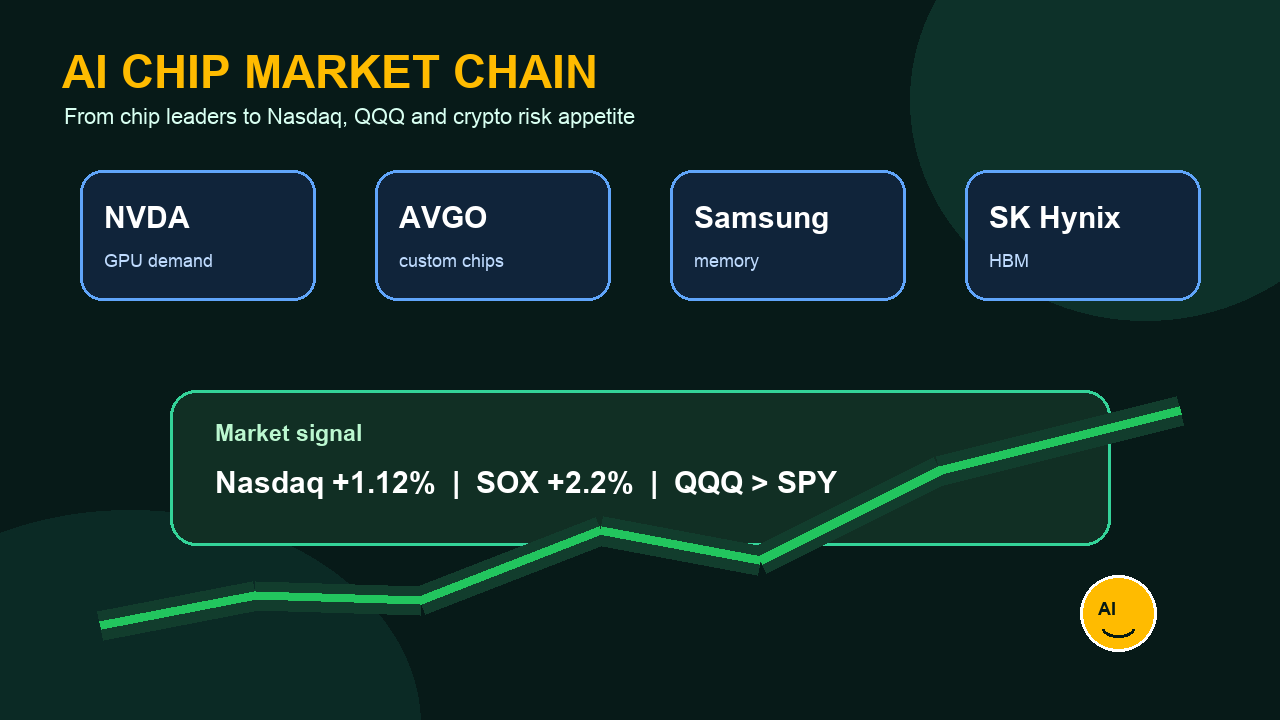Click the yellow AI smiley badge
Viewport: 1280px width, 720px height.
pos(1118,613)
